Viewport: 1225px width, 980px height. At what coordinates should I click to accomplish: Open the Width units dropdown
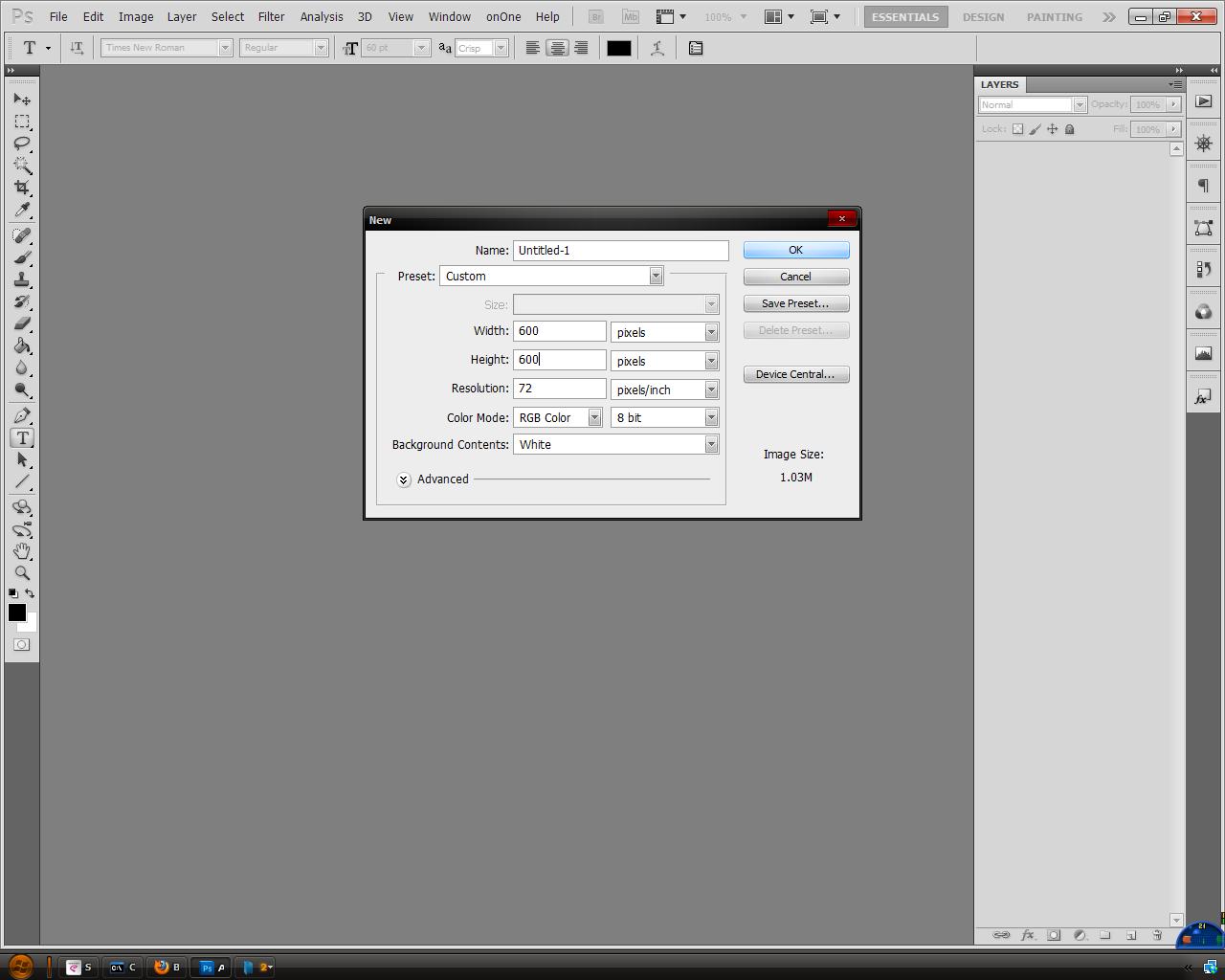665,332
